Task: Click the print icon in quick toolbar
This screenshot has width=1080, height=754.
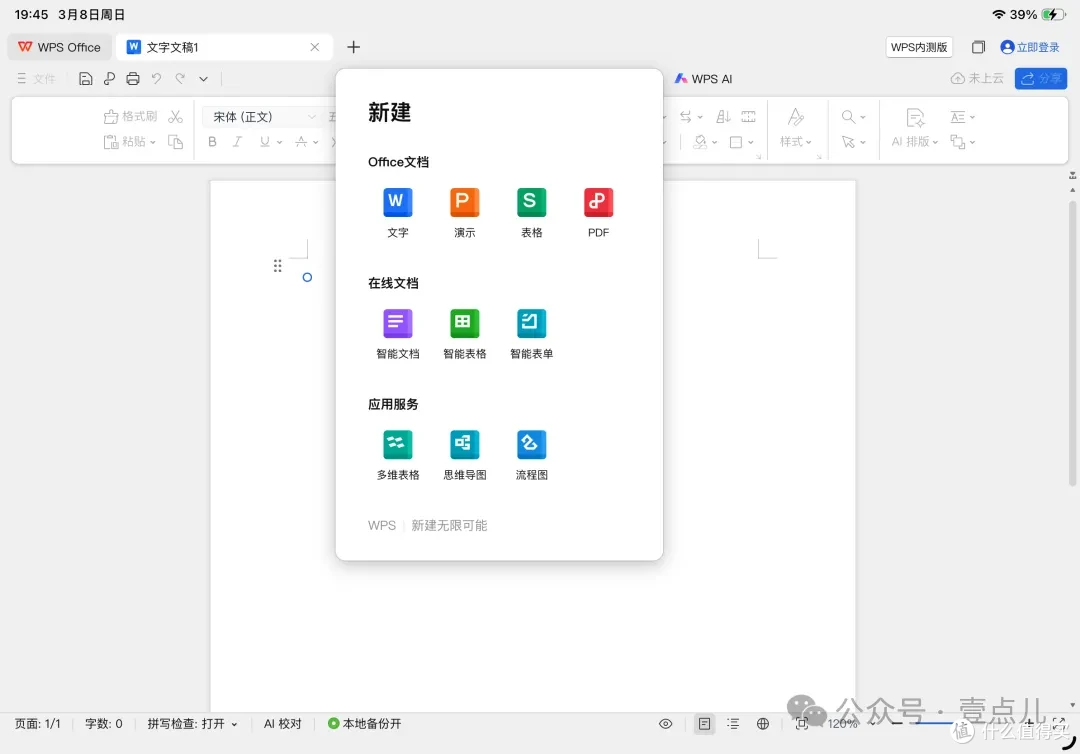Action: (133, 78)
